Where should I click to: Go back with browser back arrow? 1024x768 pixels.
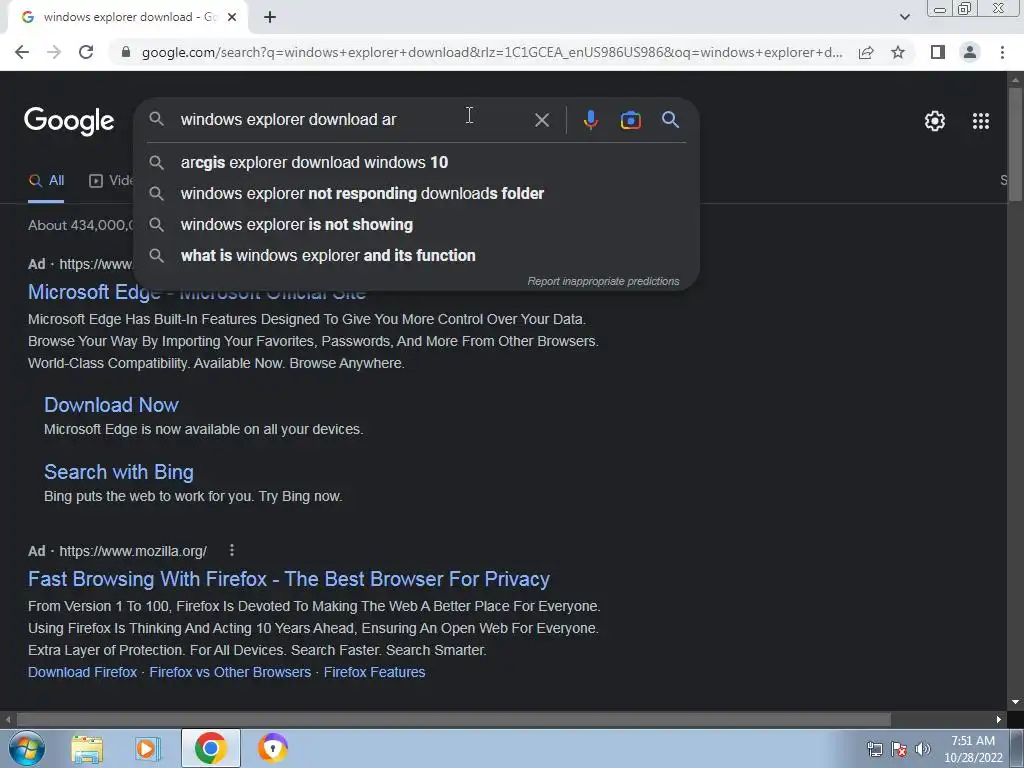pyautogui.click(x=22, y=52)
